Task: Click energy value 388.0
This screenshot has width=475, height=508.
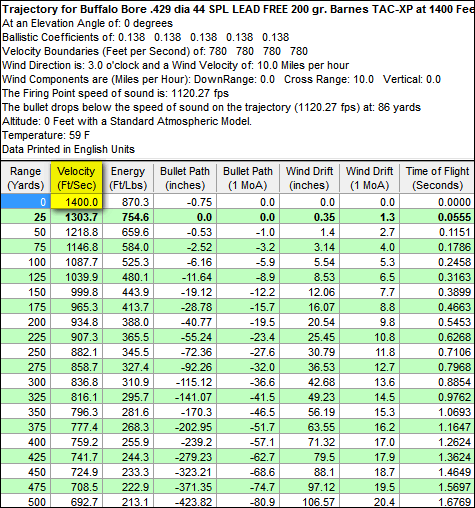Action: (x=128, y=322)
